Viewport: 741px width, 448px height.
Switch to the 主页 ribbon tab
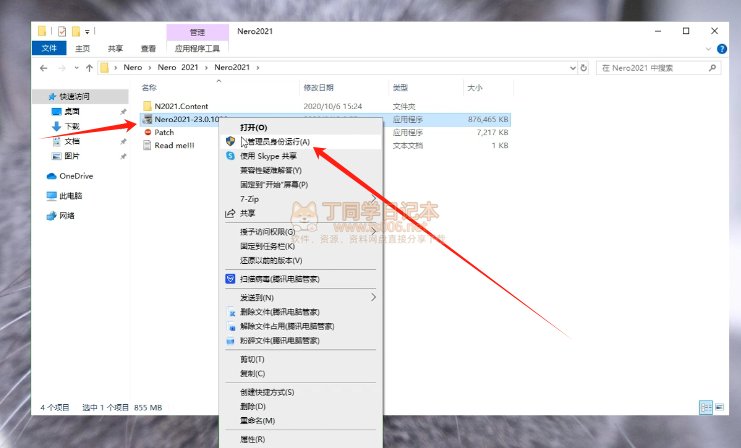82,48
